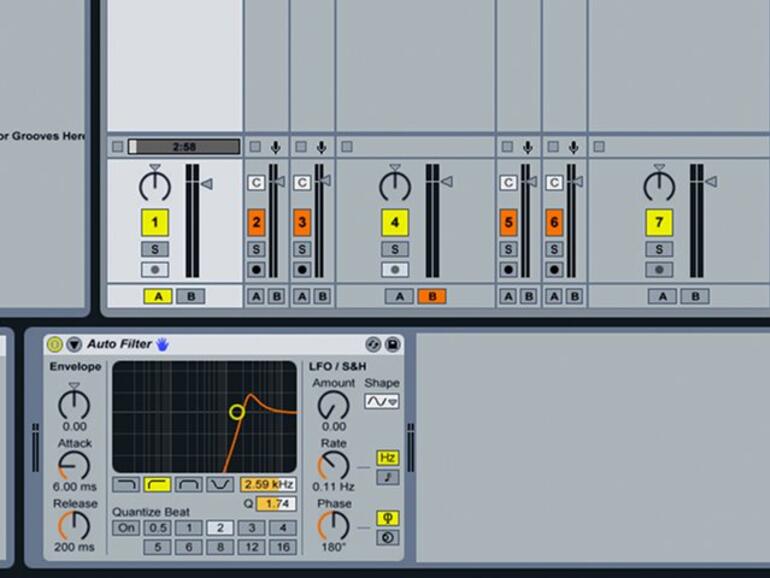Switch LFO rate to synced note icon

point(387,477)
